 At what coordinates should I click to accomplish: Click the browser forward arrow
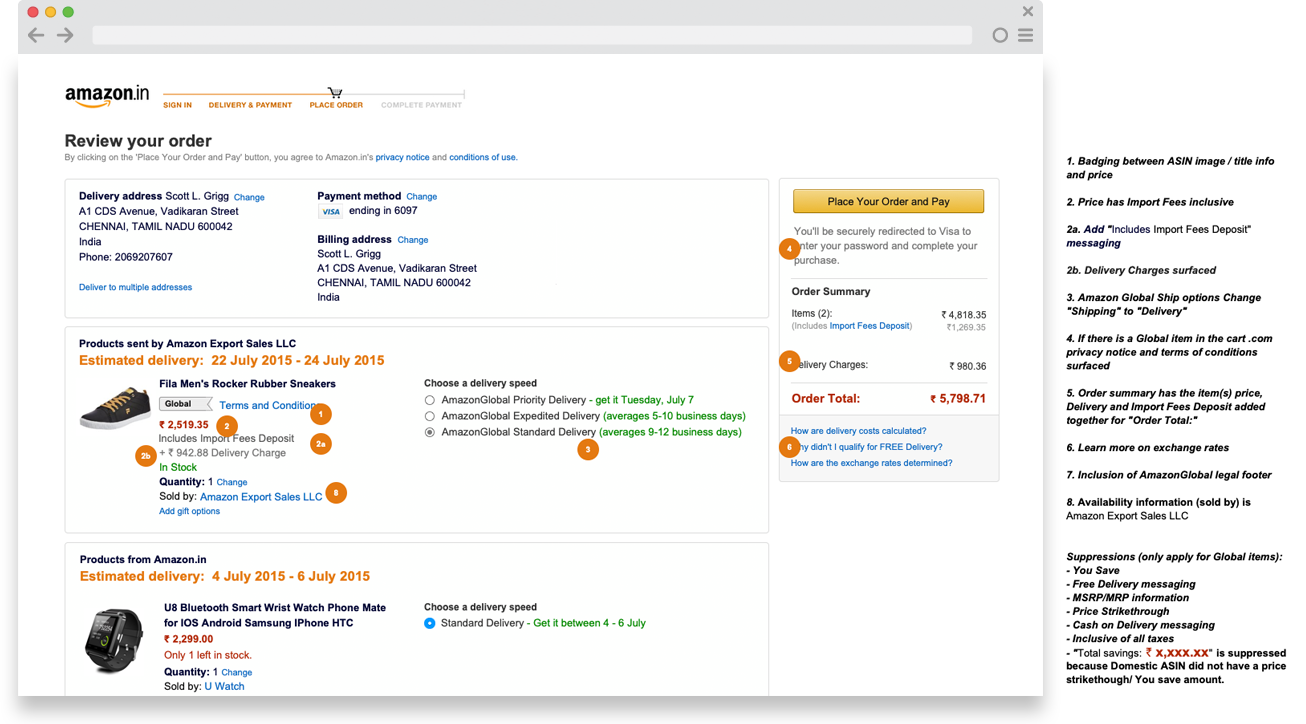[65, 35]
